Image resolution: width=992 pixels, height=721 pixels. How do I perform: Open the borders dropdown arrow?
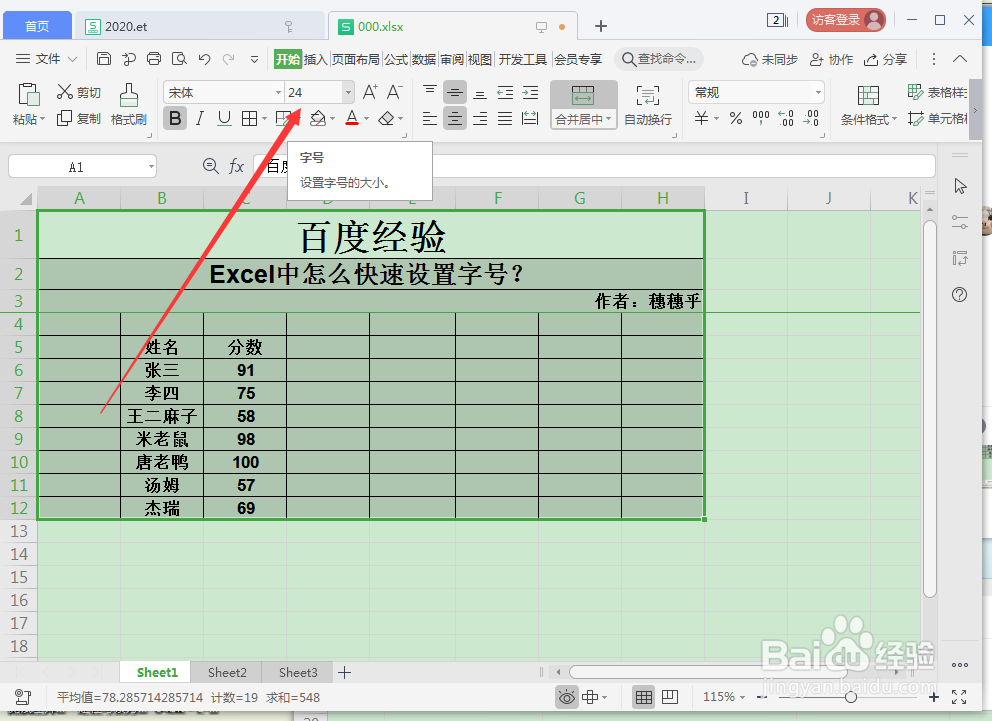click(264, 118)
